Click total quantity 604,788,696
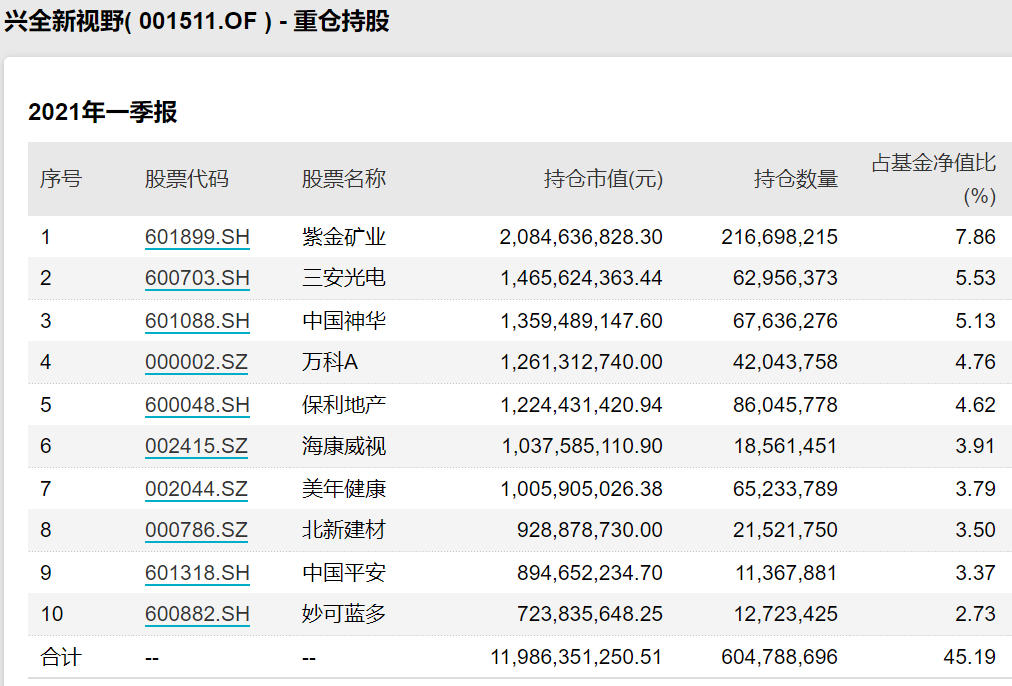The width and height of the screenshot is (1012, 686). [x=780, y=657]
